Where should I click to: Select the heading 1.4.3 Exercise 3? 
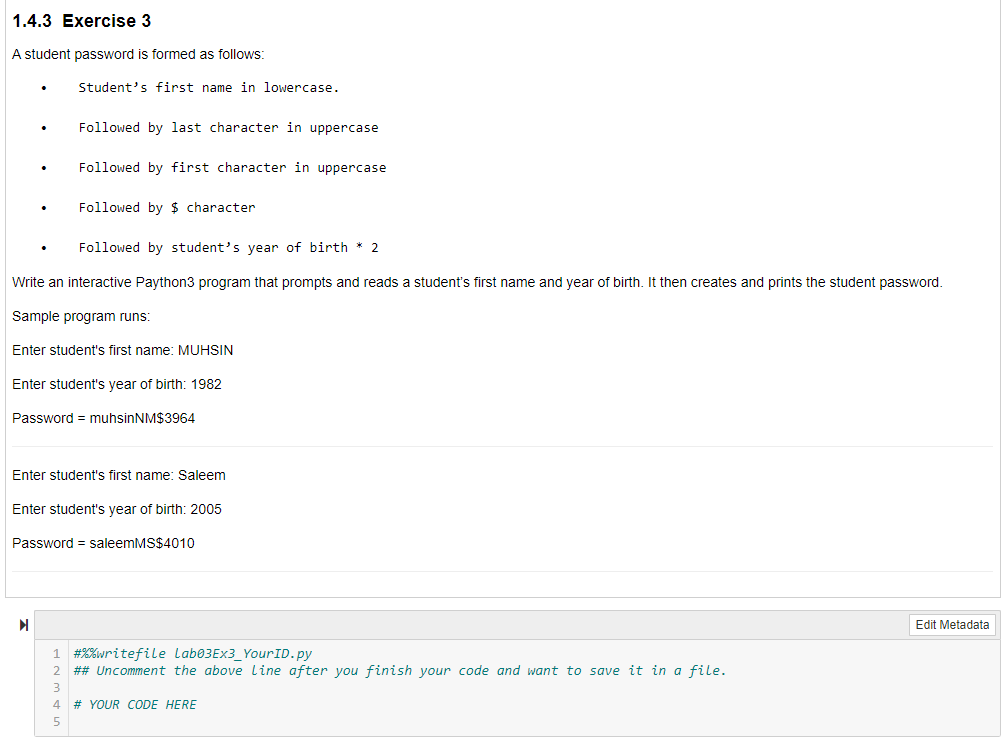(x=80, y=20)
